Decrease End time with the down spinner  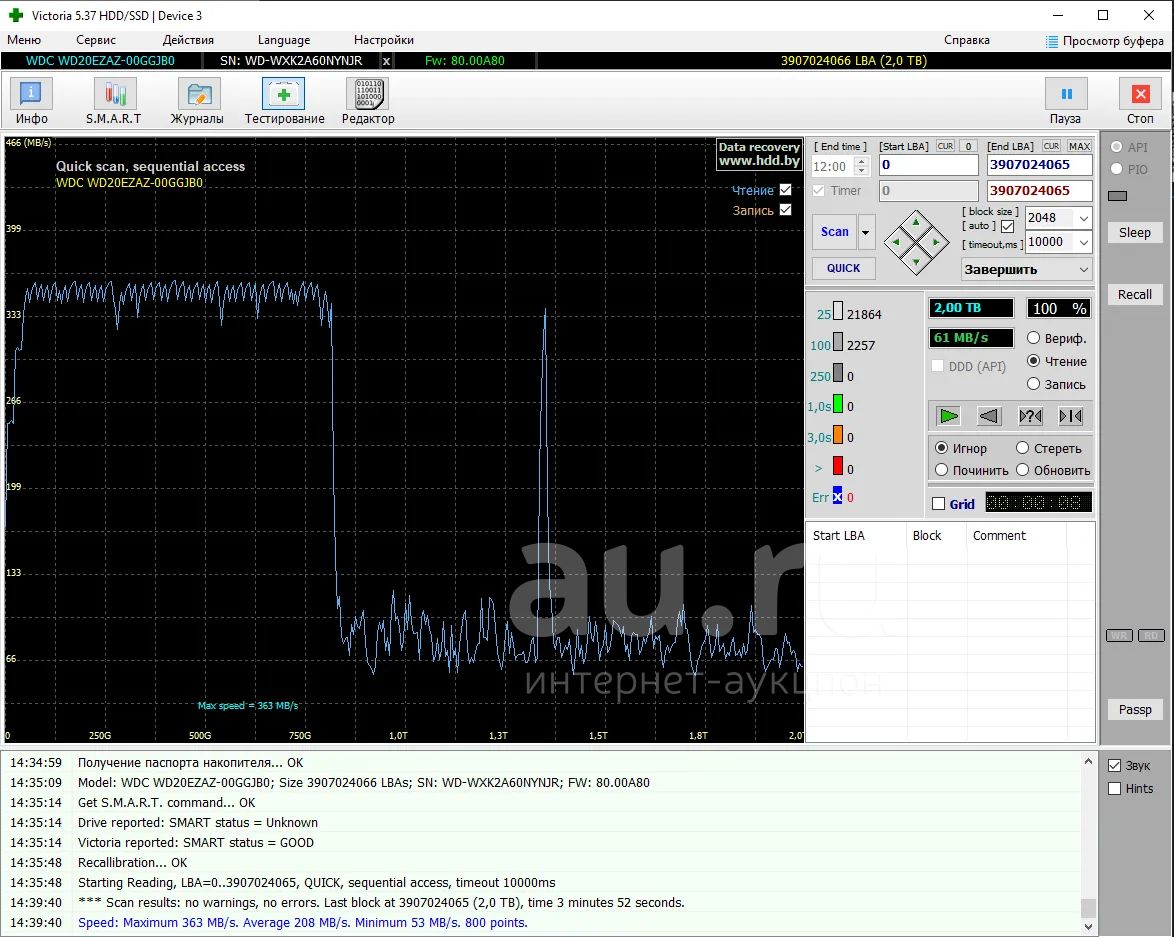tap(861, 172)
